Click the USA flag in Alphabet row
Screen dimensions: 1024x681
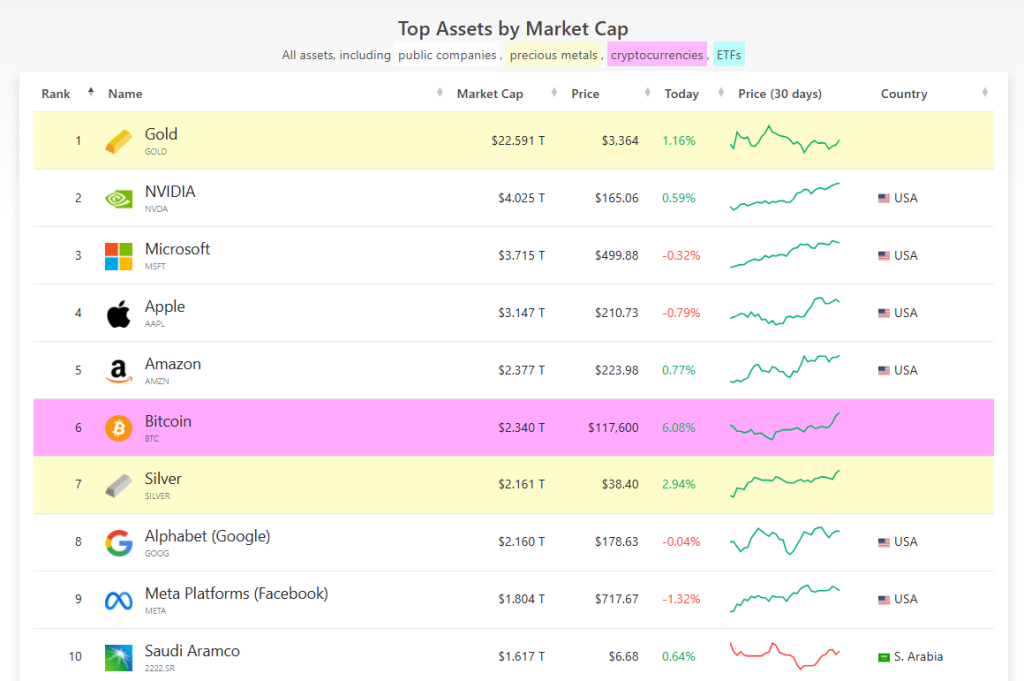(884, 542)
